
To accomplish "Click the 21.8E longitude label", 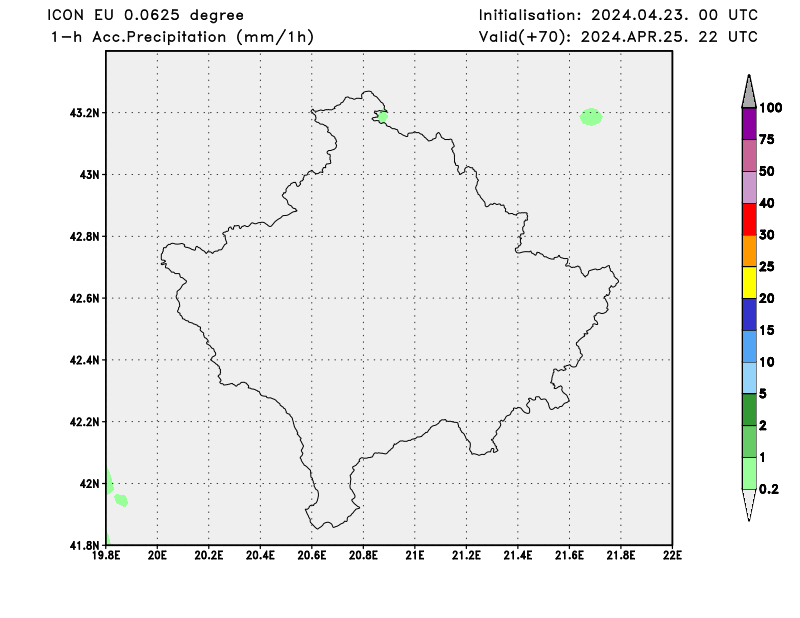I will coord(621,555).
